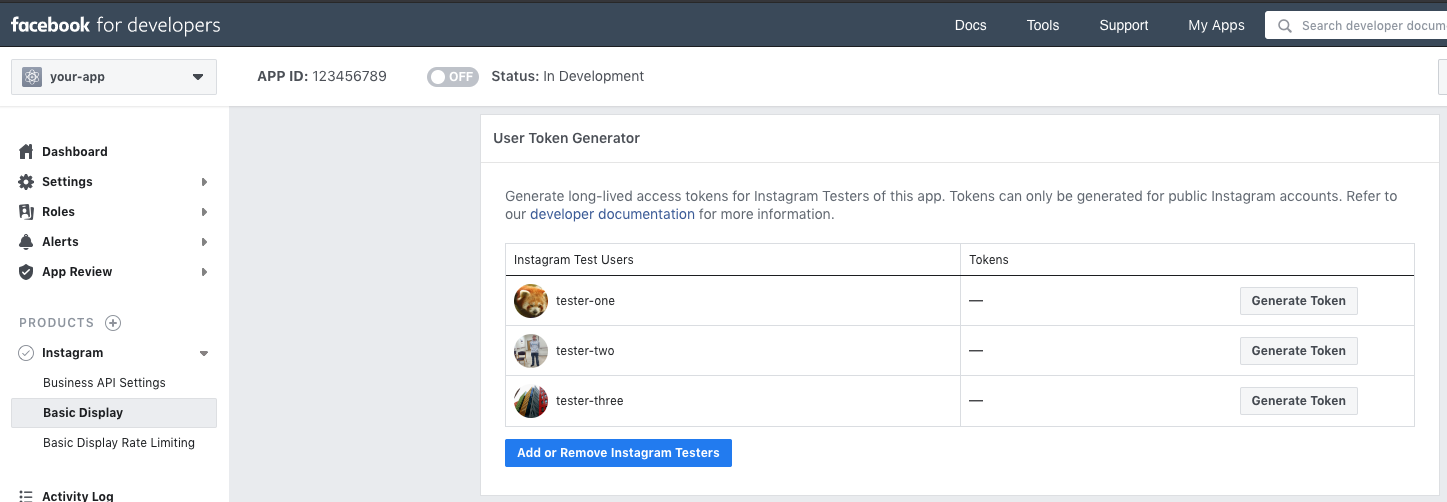Click Add or Remove Instagram Testers
1447x502 pixels.
618,453
